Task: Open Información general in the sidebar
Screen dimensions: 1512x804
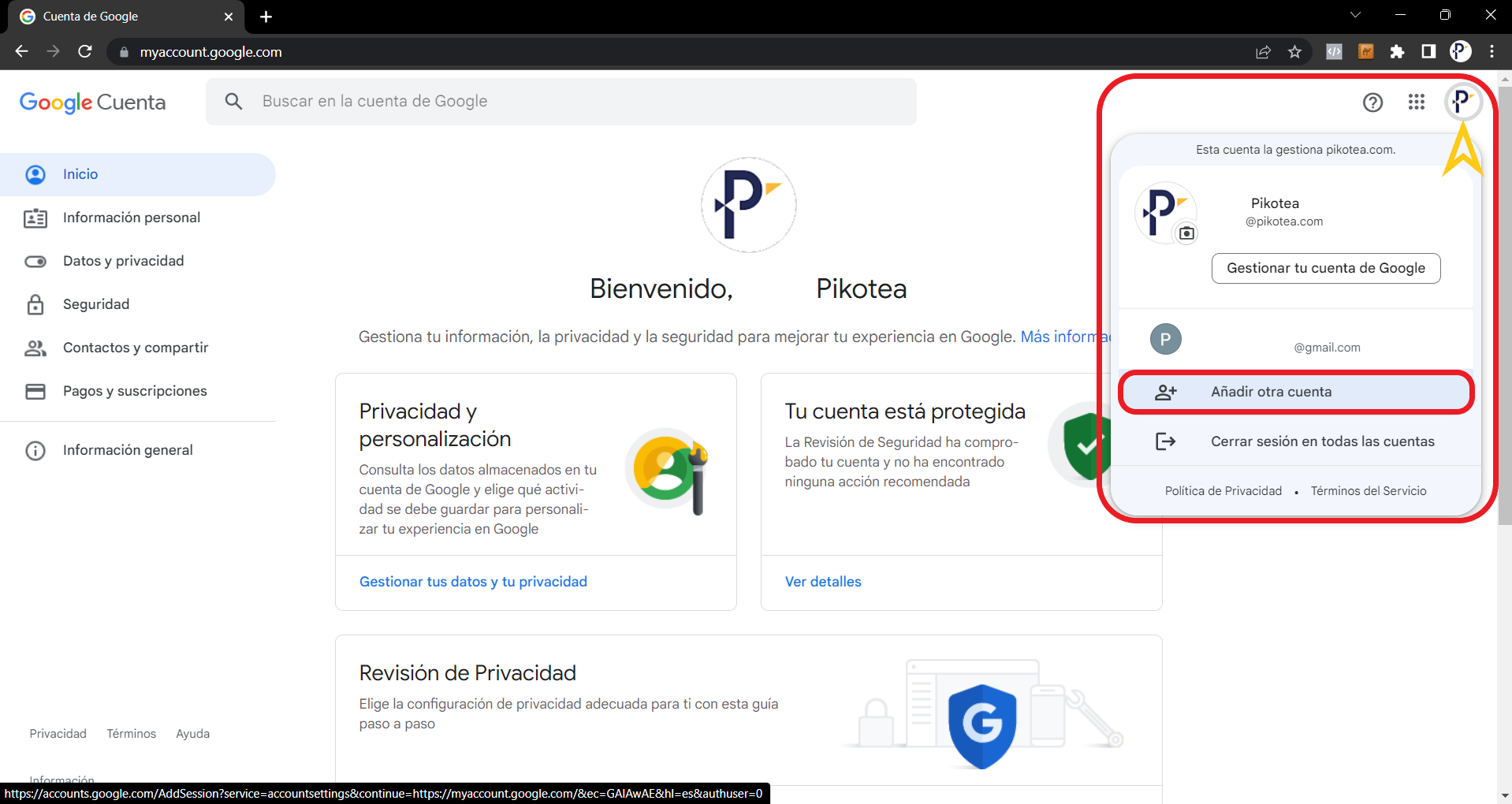Action: (138, 450)
